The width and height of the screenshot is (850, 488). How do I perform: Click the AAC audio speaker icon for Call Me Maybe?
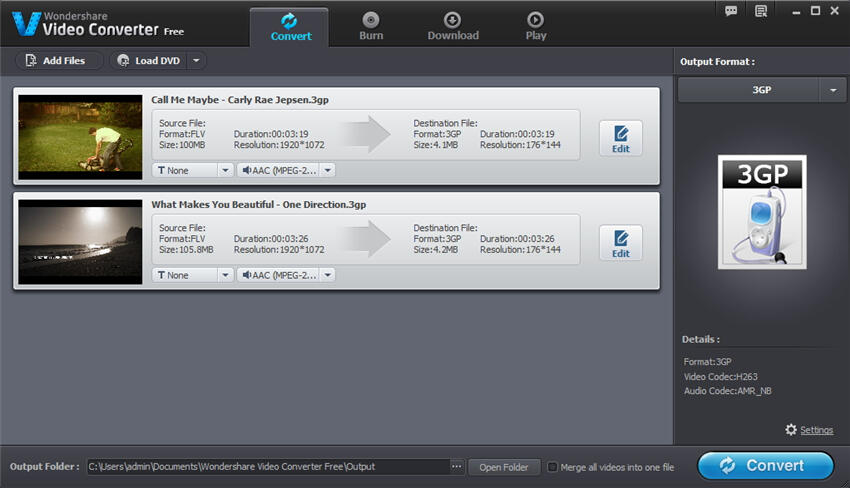click(247, 170)
